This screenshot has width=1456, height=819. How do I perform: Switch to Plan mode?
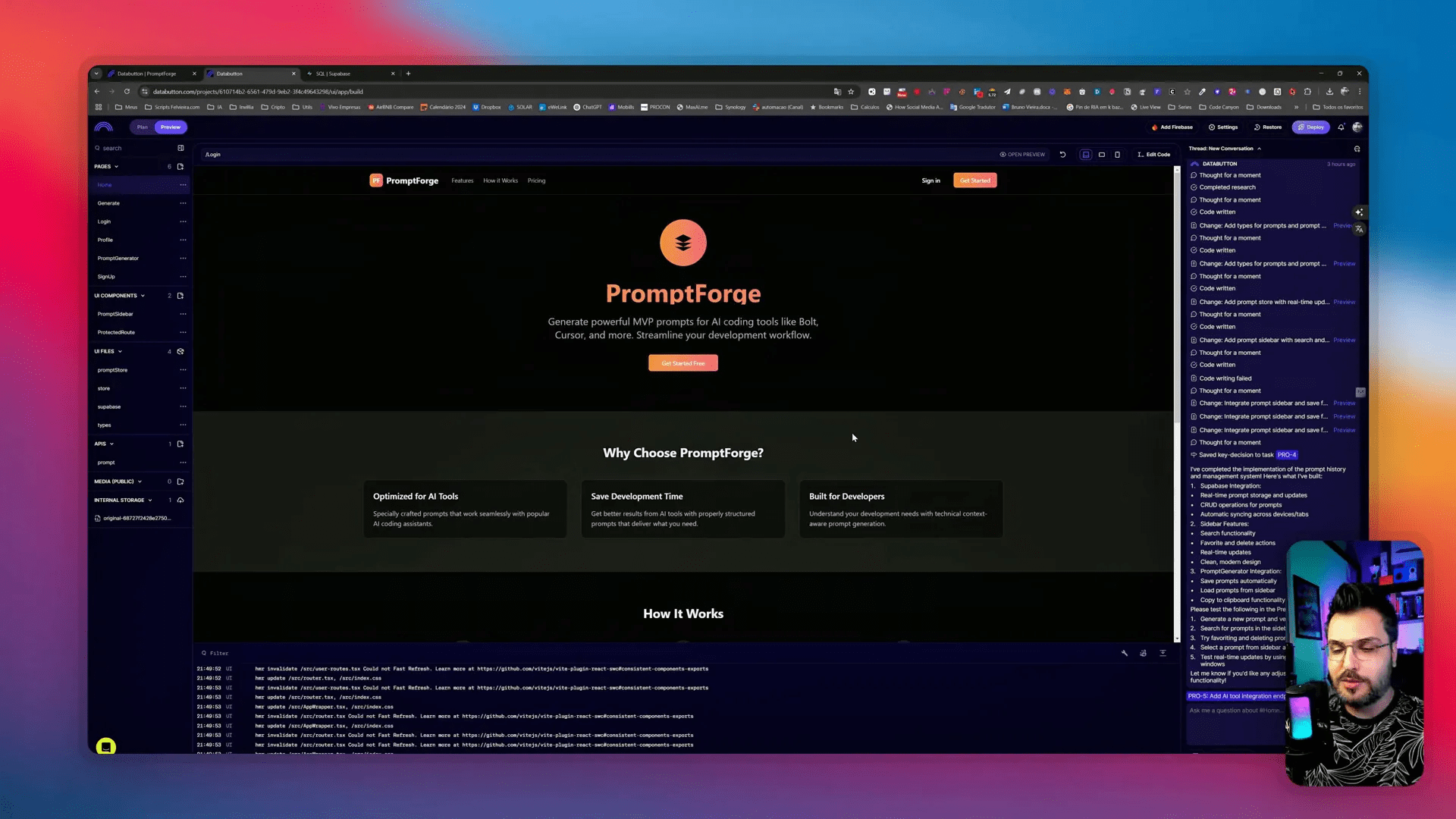pos(143,127)
